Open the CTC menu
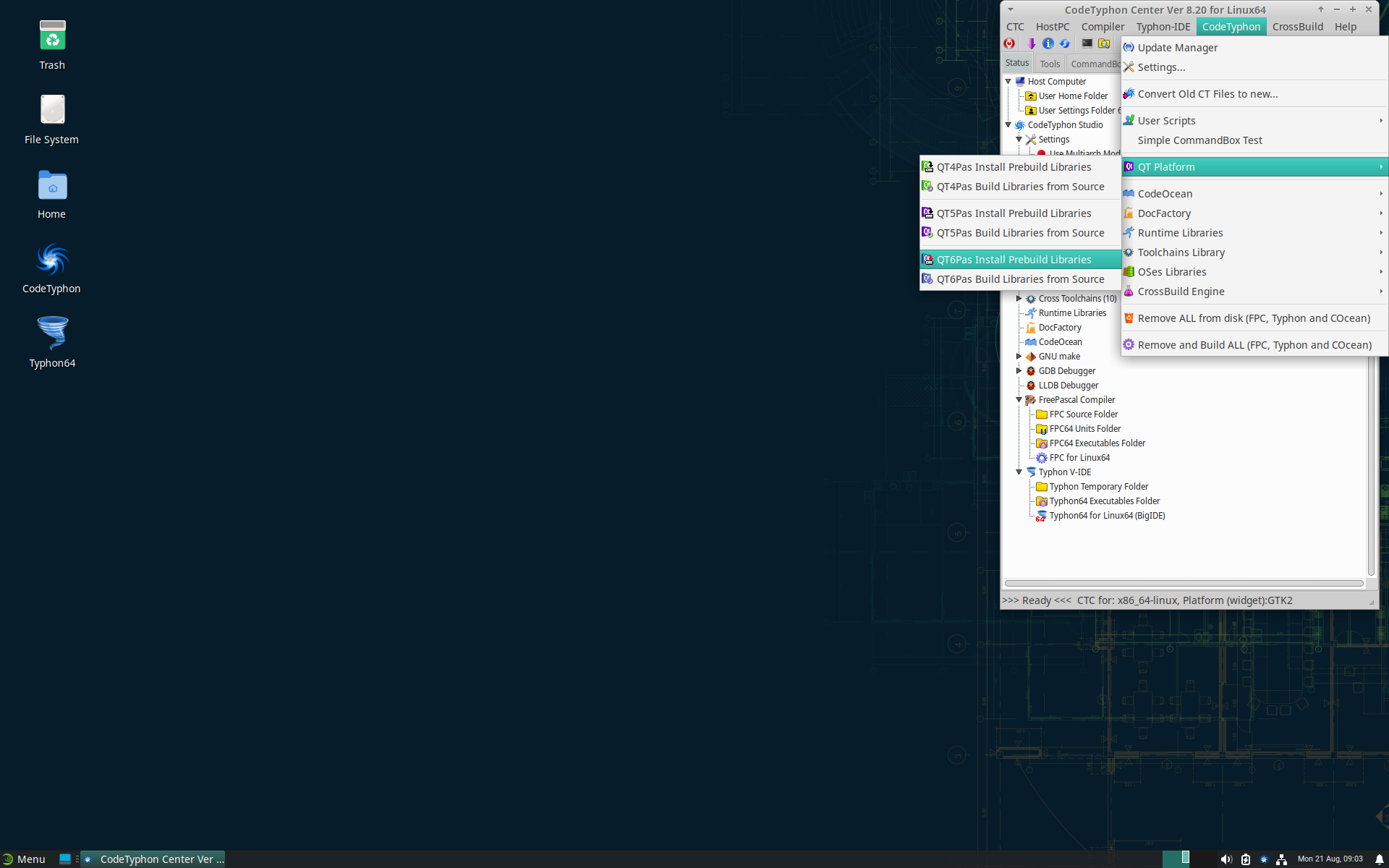The image size is (1389, 868). 1015,27
